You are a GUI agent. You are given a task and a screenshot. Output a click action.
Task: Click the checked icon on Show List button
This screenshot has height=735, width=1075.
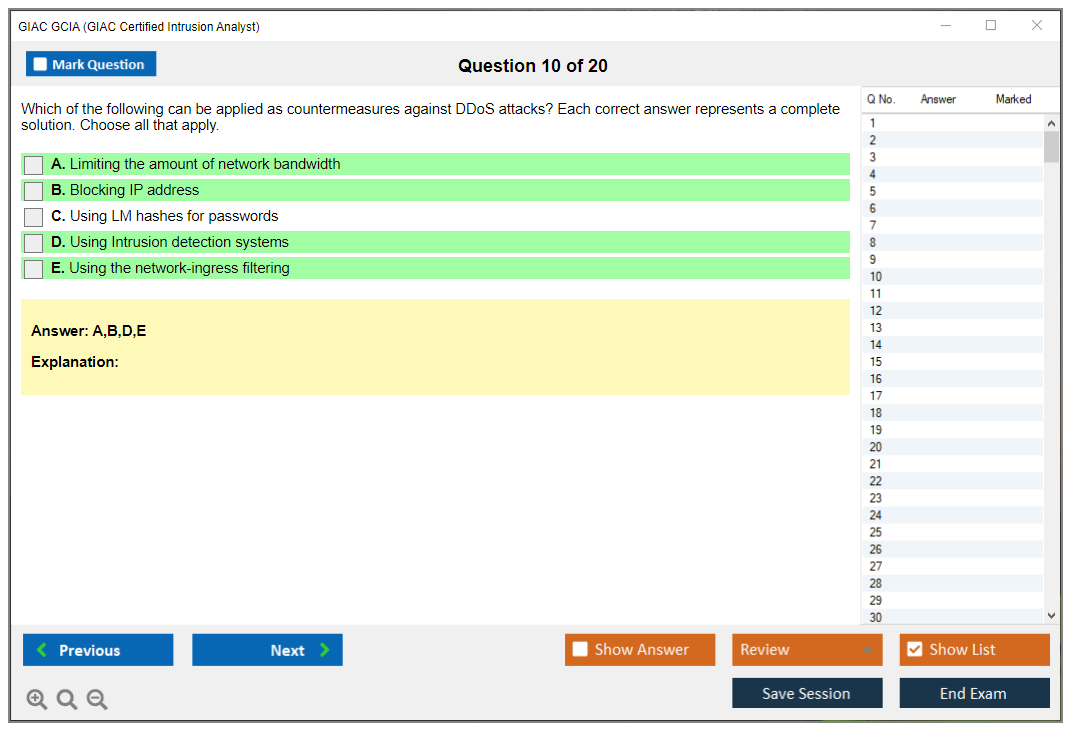tap(914, 649)
